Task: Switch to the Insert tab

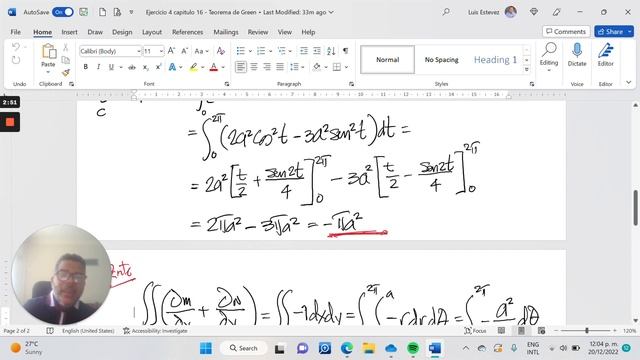Action: pyautogui.click(x=69, y=32)
